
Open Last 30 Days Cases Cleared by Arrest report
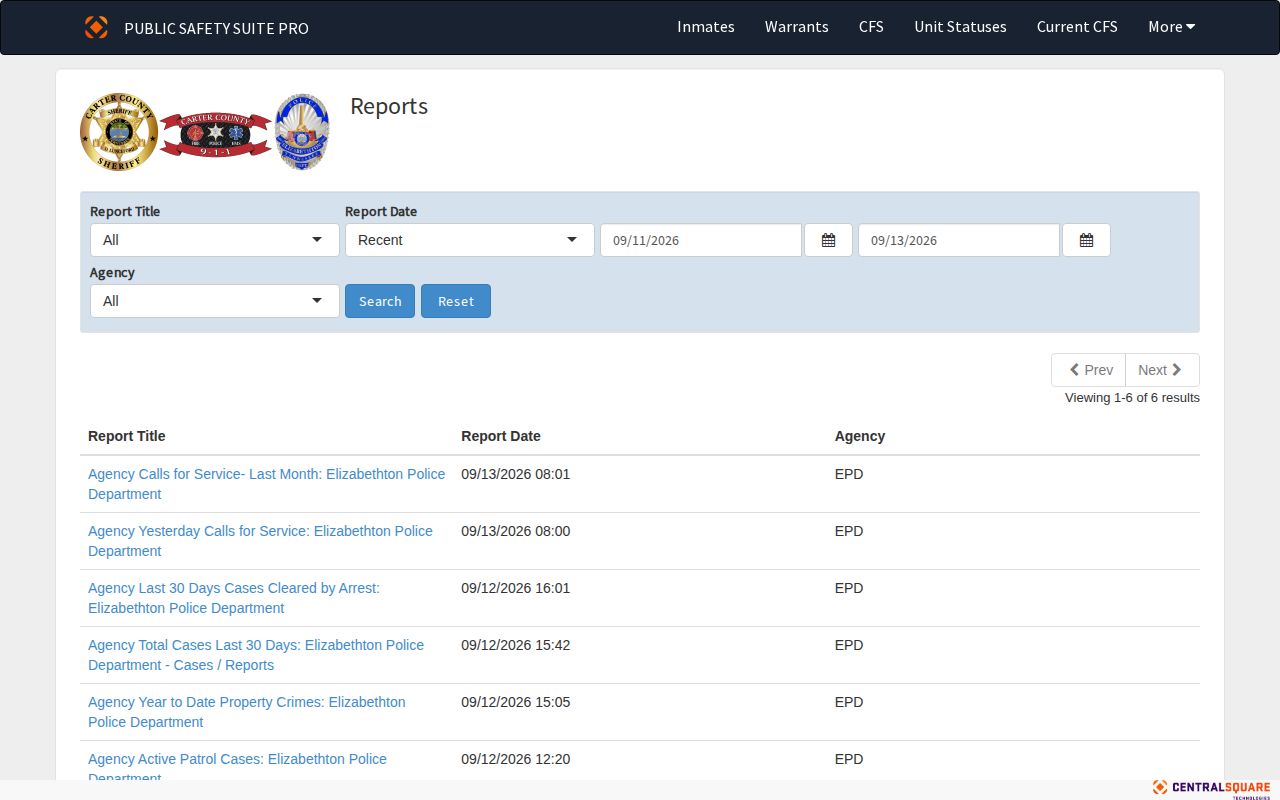tap(234, 598)
